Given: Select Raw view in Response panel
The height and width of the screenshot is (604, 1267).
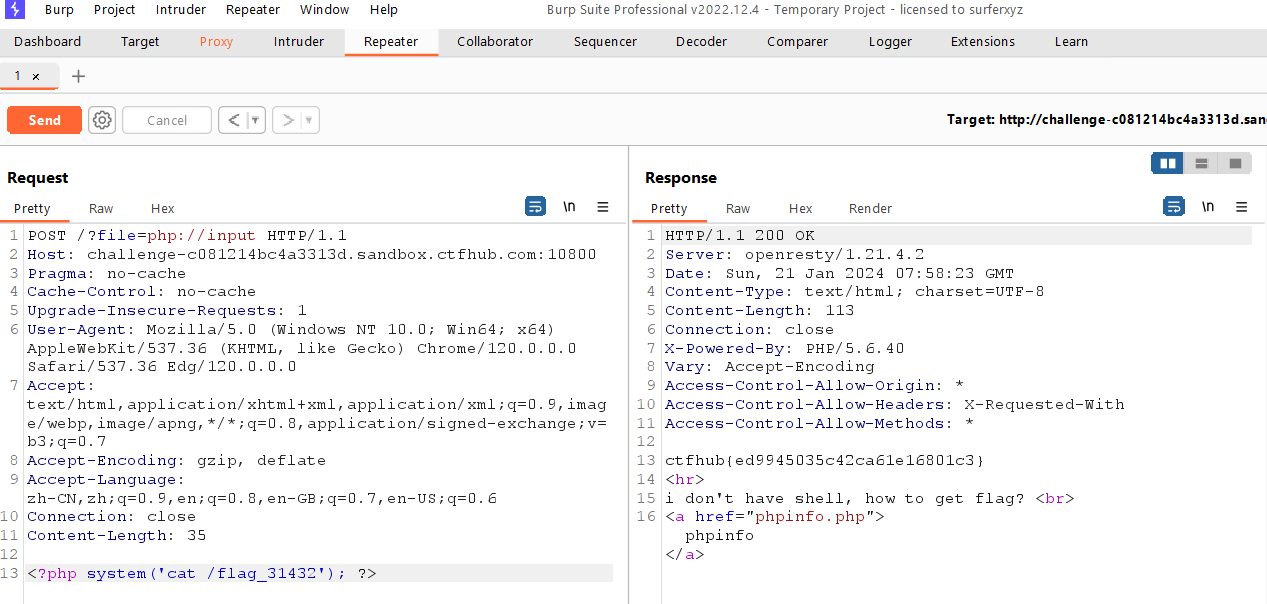Looking at the screenshot, I should 738,208.
